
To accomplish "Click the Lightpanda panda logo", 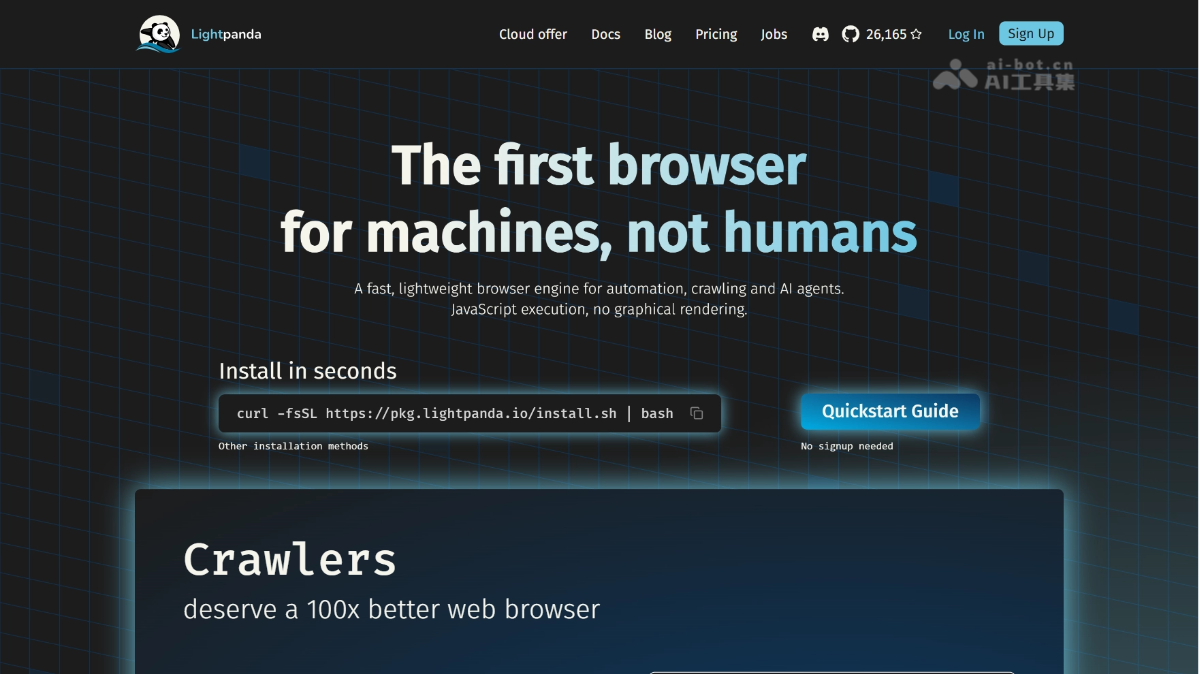I will [158, 34].
